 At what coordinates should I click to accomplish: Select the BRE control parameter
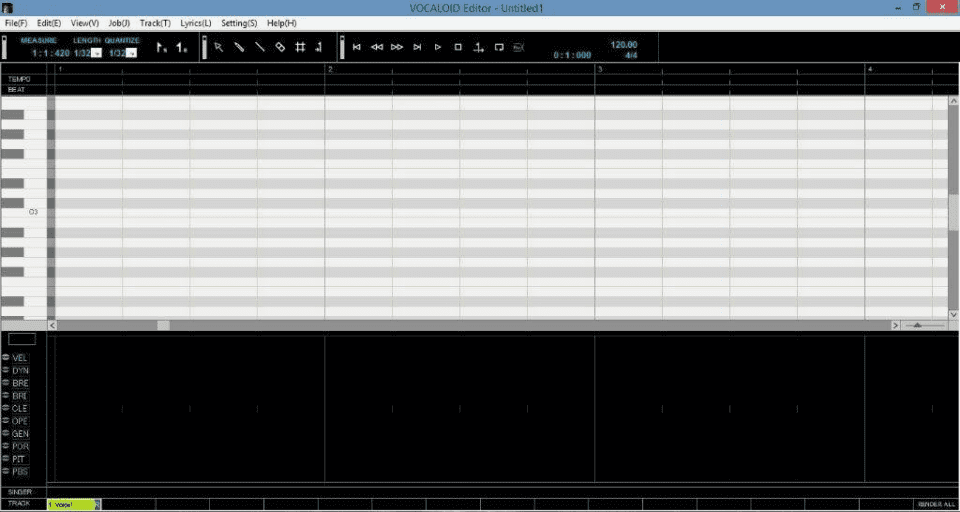point(20,383)
